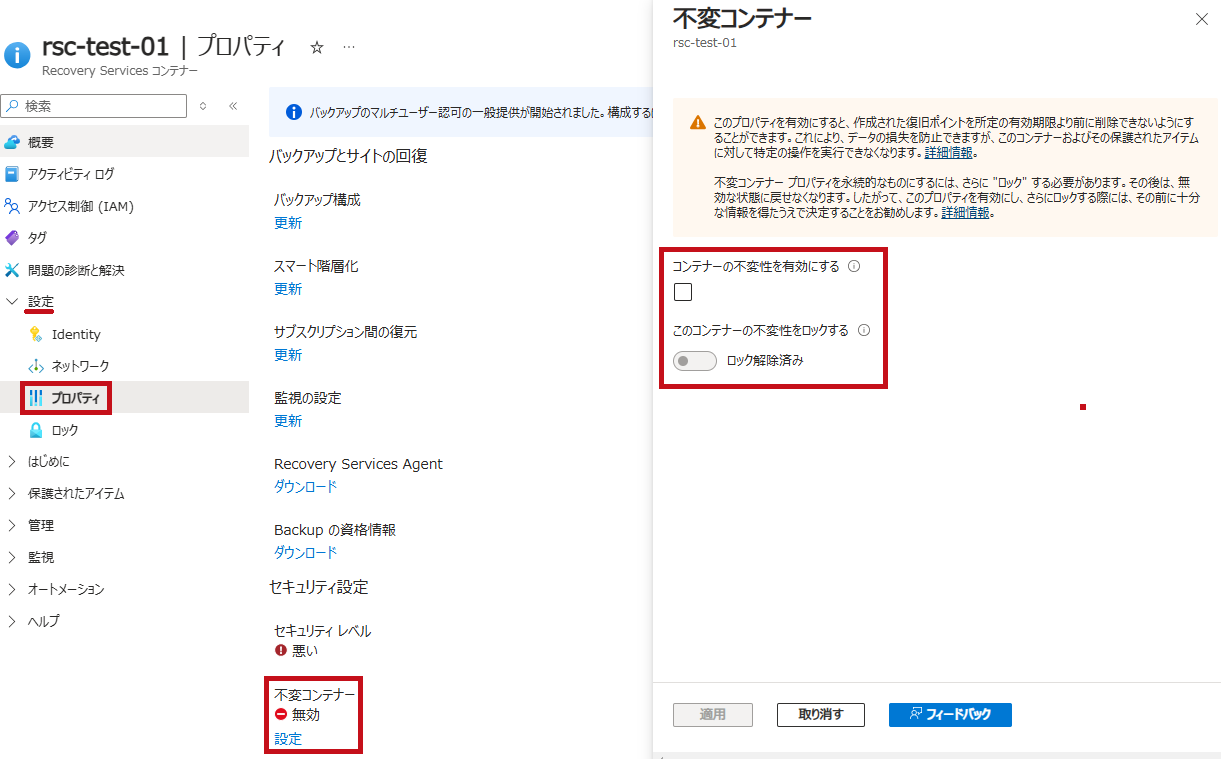Click the ネットワーク icon
The width and height of the screenshot is (1221, 759).
point(36,366)
